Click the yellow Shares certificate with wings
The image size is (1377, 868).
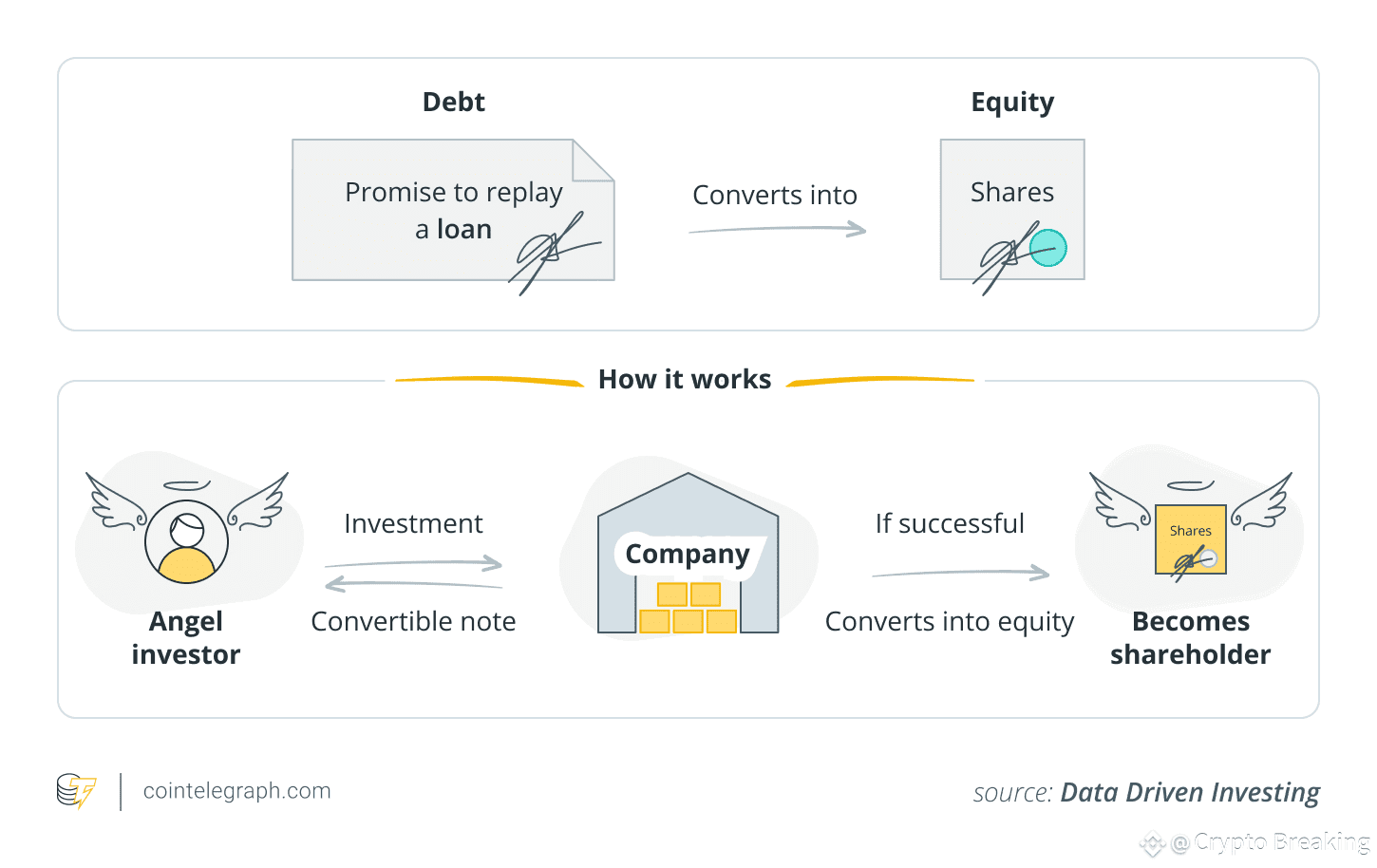1190,539
